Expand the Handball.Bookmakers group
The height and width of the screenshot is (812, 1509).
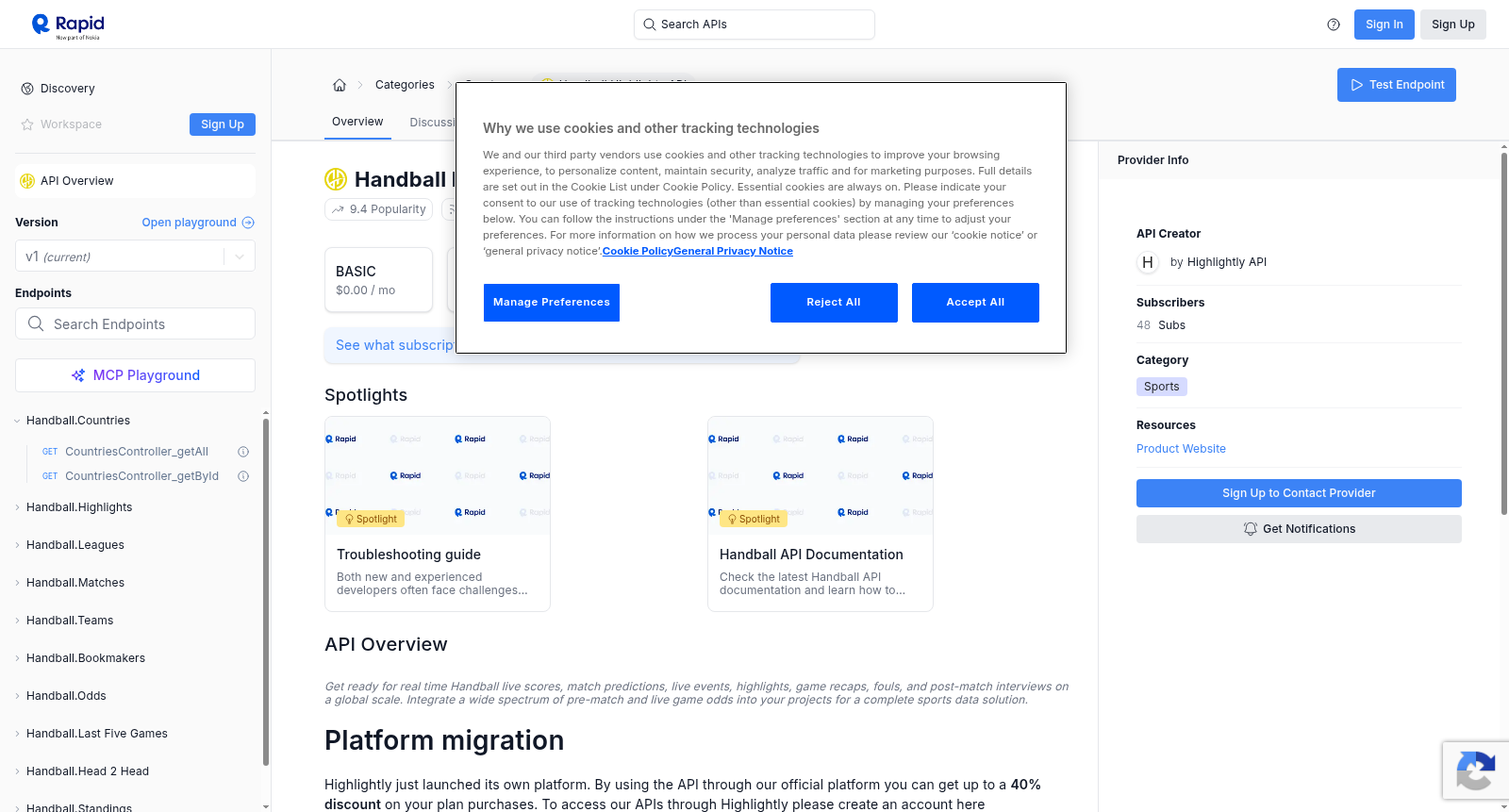point(17,658)
